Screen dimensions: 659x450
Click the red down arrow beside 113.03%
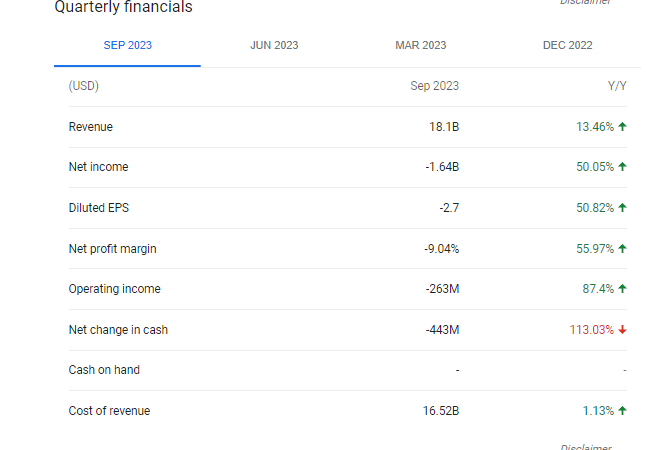[622, 330]
